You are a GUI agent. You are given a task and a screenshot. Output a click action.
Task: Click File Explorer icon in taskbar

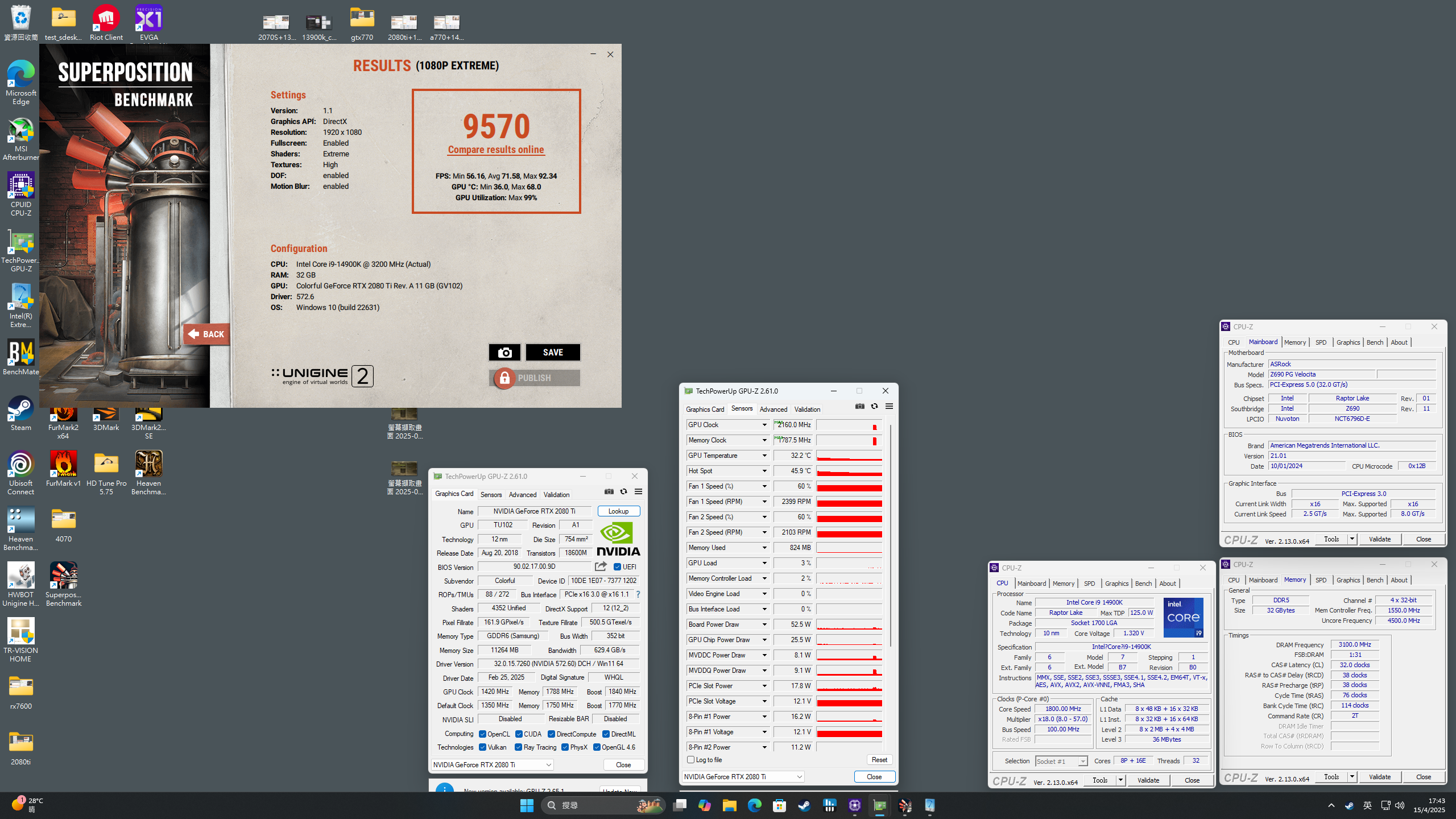pyautogui.click(x=730, y=805)
